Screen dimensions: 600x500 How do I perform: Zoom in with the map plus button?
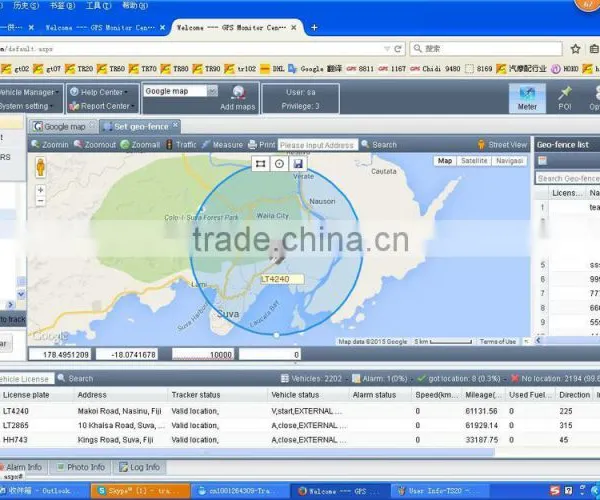41,190
